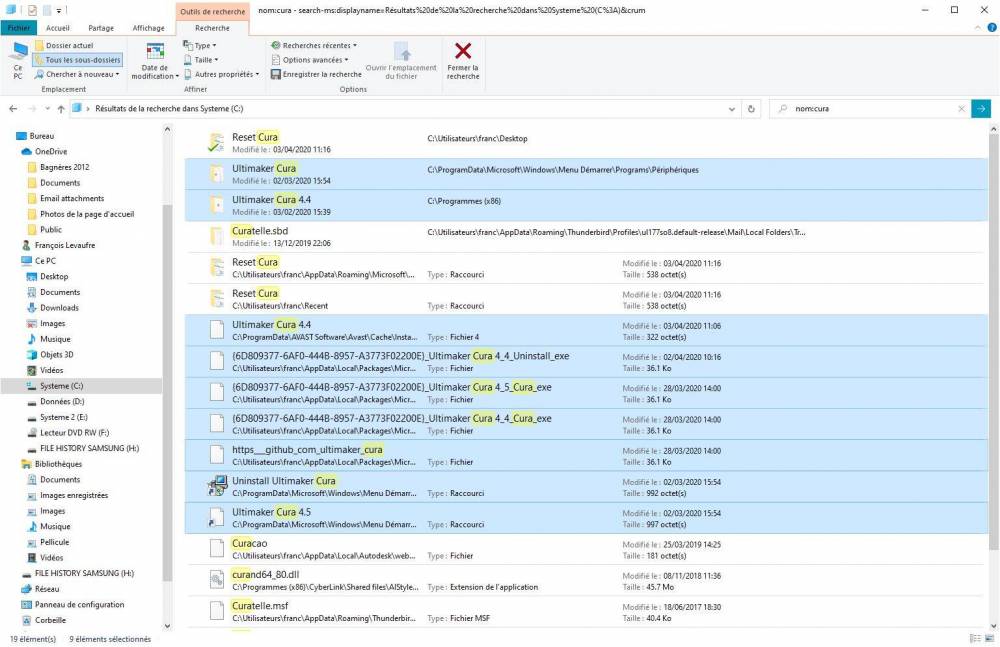Click the Curatelle.sbd file icon
The width and height of the screenshot is (1000, 647).
[x=217, y=236]
